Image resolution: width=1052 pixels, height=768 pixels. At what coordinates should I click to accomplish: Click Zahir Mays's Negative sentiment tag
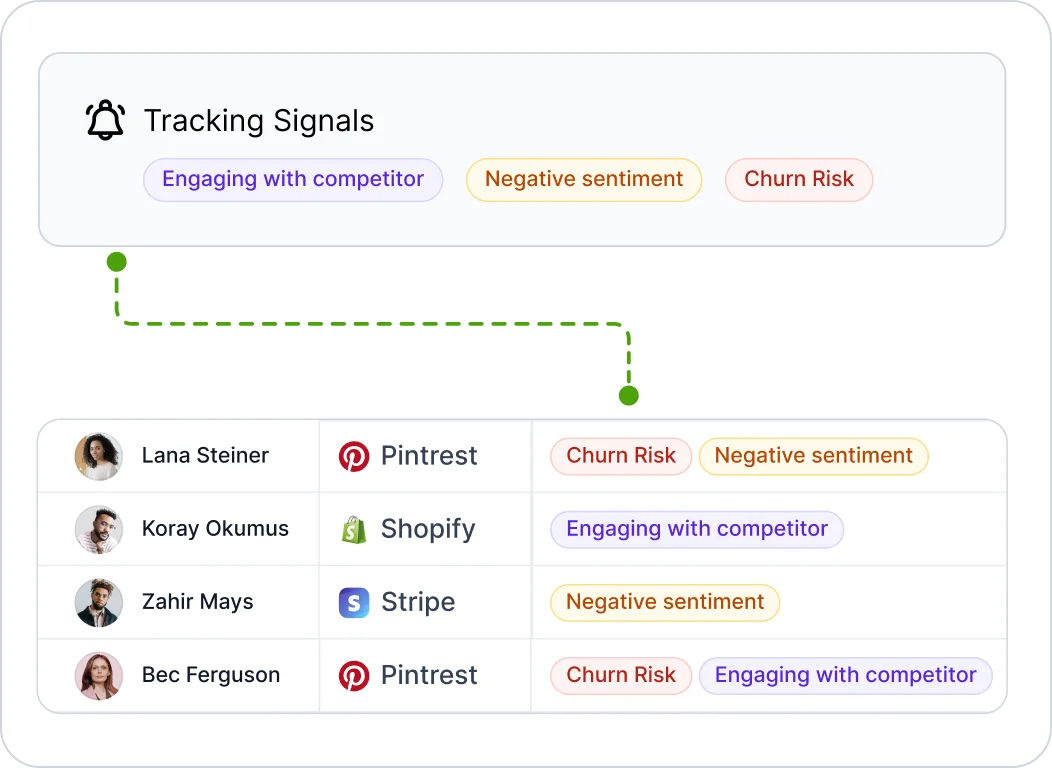point(665,602)
